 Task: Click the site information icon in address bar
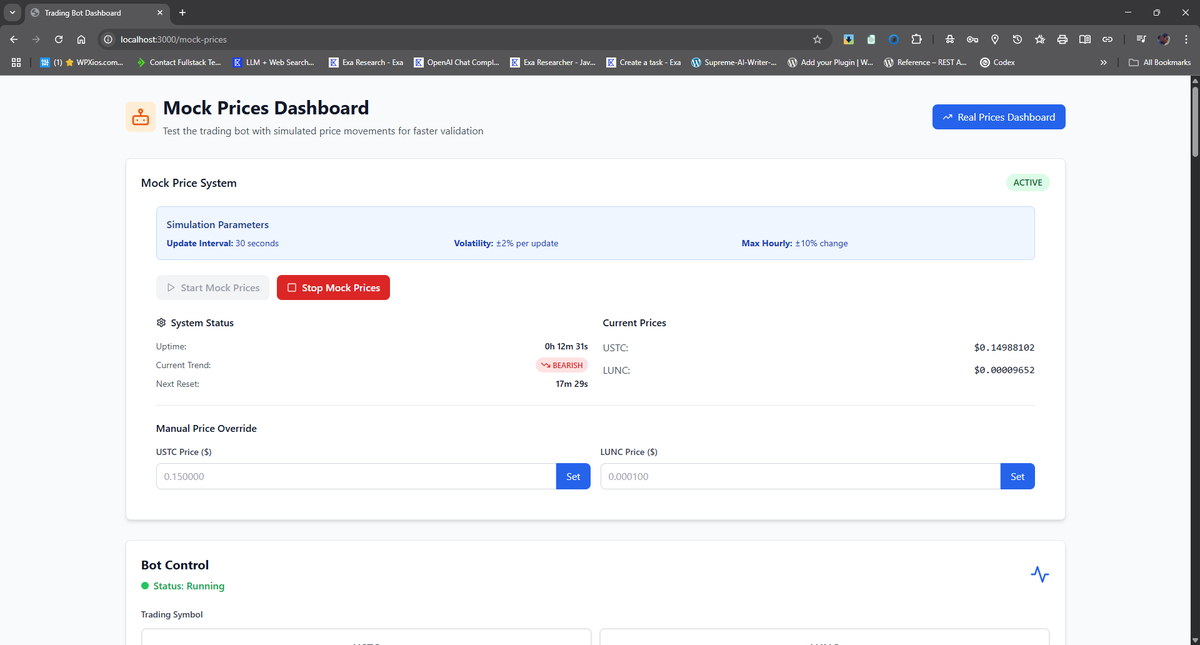tap(108, 39)
